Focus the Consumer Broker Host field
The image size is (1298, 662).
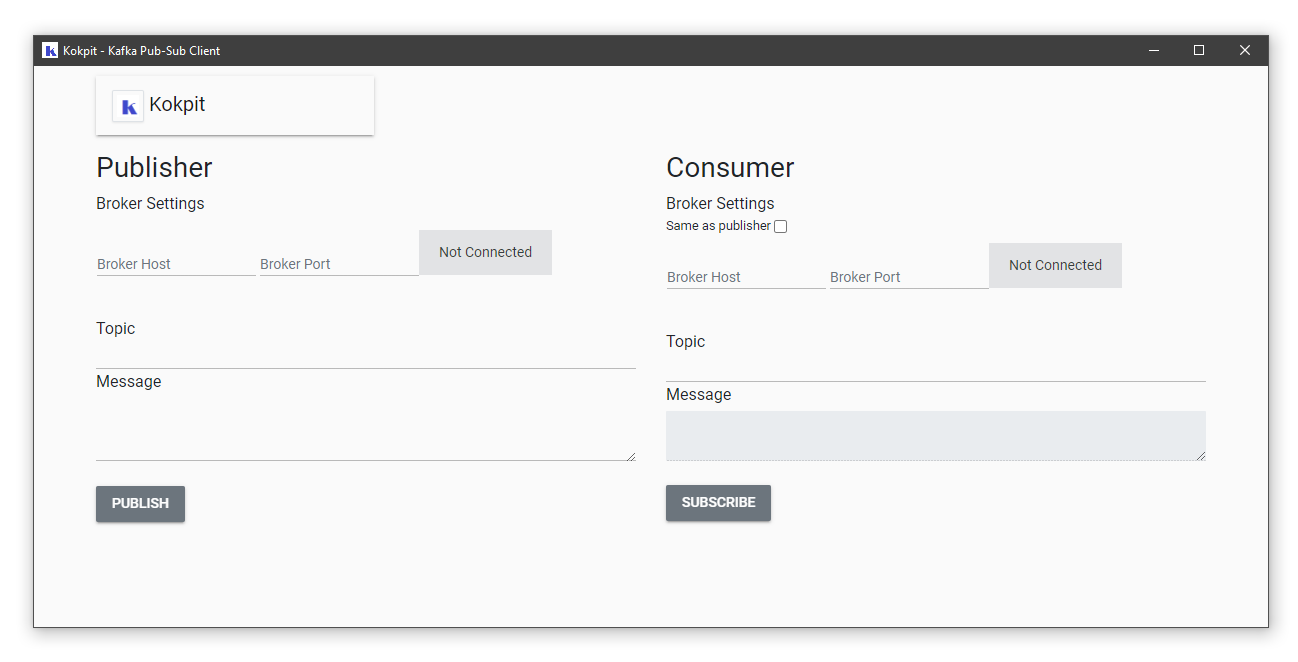point(746,277)
